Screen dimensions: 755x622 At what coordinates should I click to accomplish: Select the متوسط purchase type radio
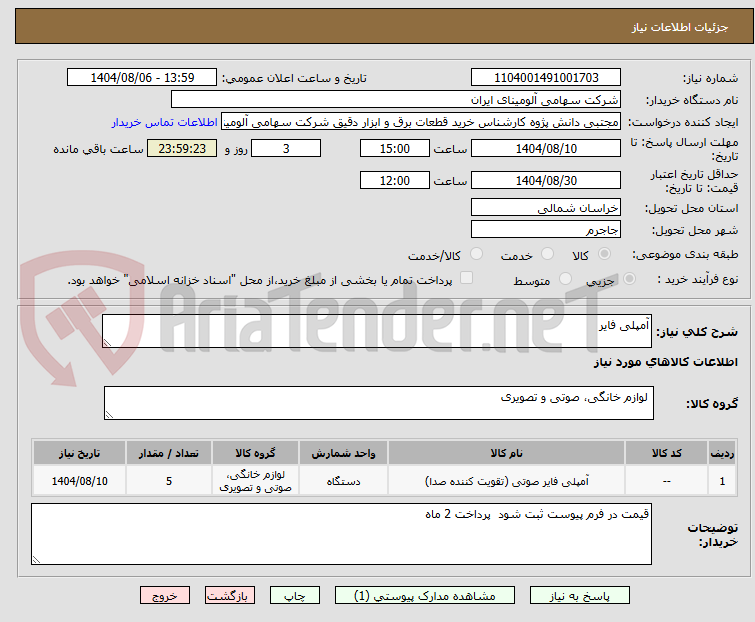[565, 279]
